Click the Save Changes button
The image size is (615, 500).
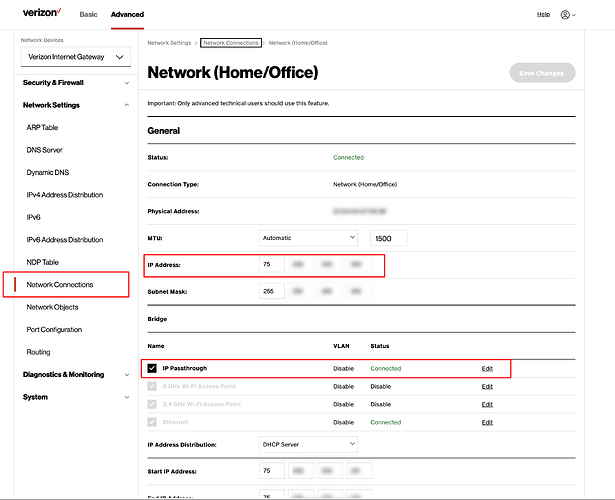click(x=542, y=73)
